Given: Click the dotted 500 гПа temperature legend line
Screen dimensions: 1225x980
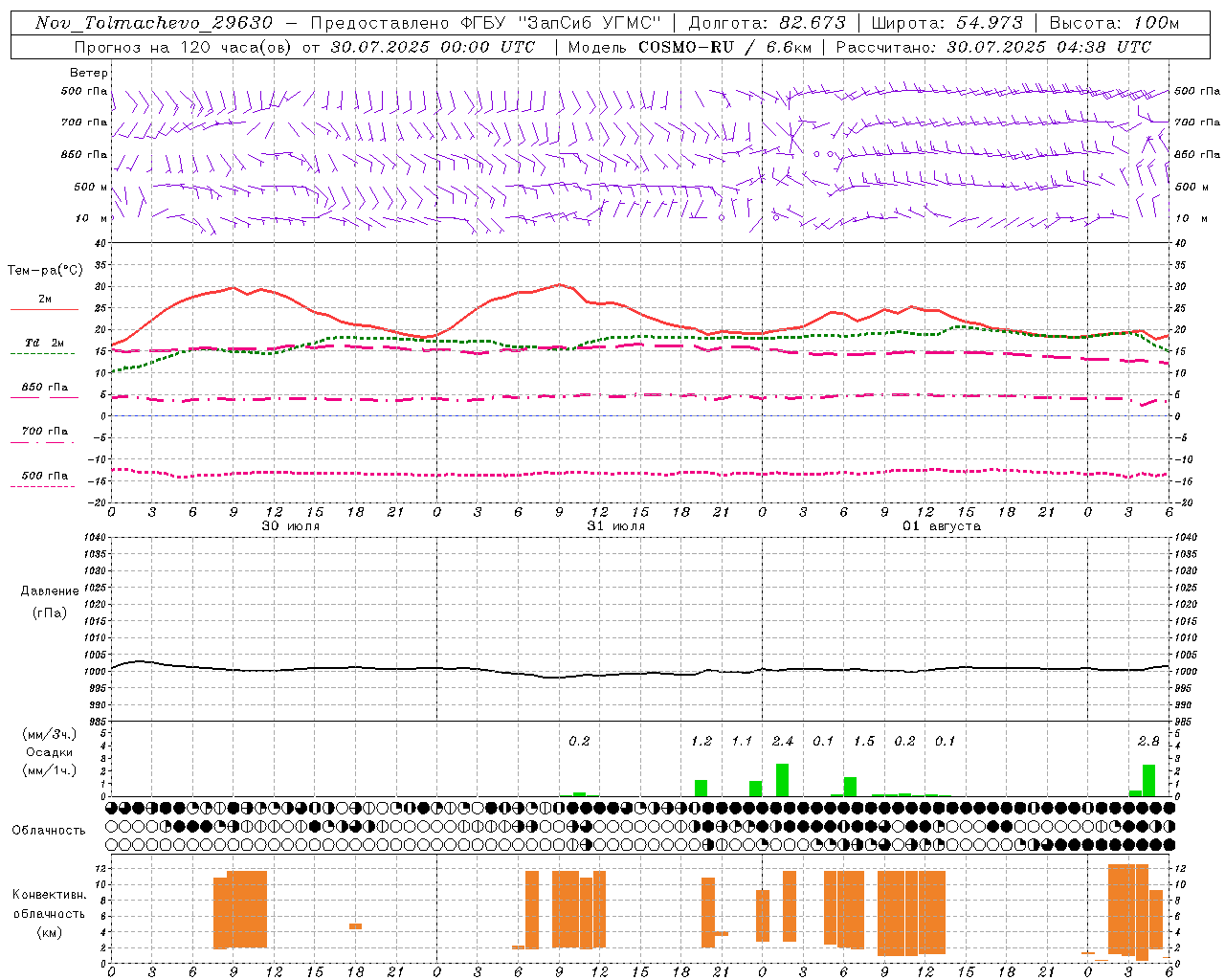Looking at the screenshot, I should [42, 486].
